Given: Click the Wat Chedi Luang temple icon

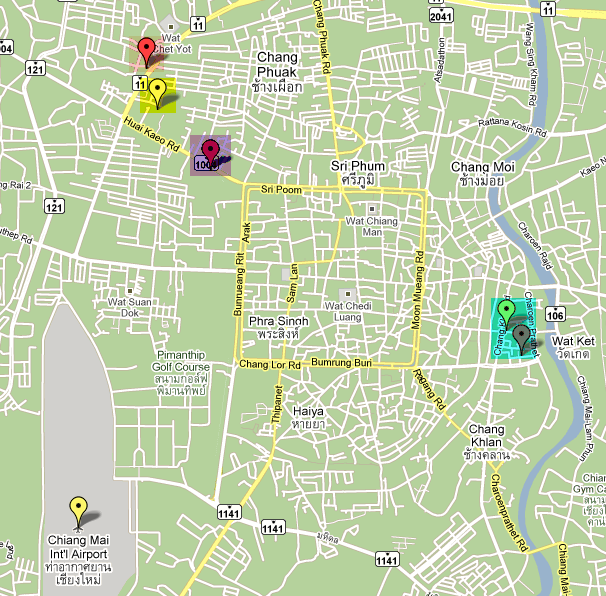Looking at the screenshot, I should click(347, 294).
